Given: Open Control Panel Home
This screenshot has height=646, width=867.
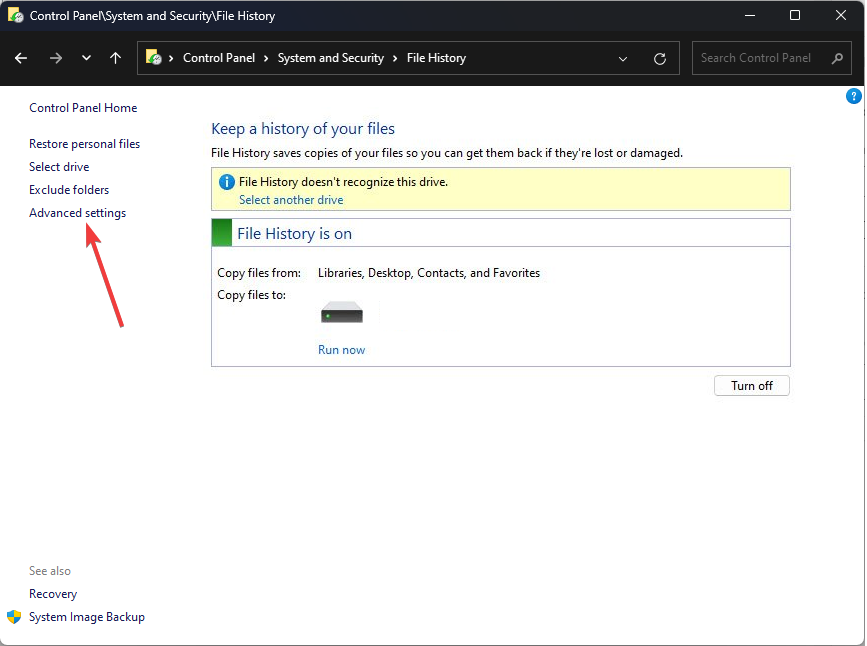Looking at the screenshot, I should pyautogui.click(x=83, y=108).
